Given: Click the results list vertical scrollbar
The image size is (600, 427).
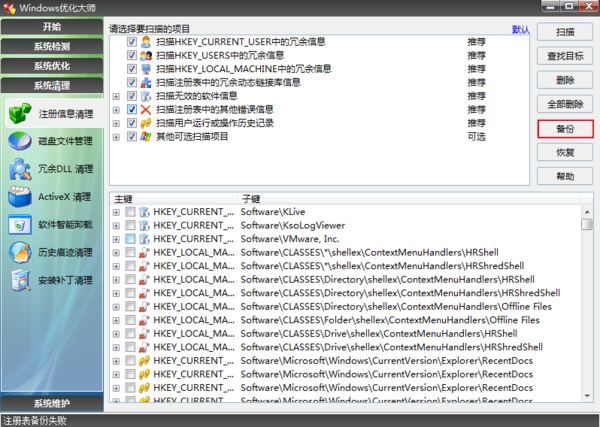Looking at the screenshot, I should [586, 300].
